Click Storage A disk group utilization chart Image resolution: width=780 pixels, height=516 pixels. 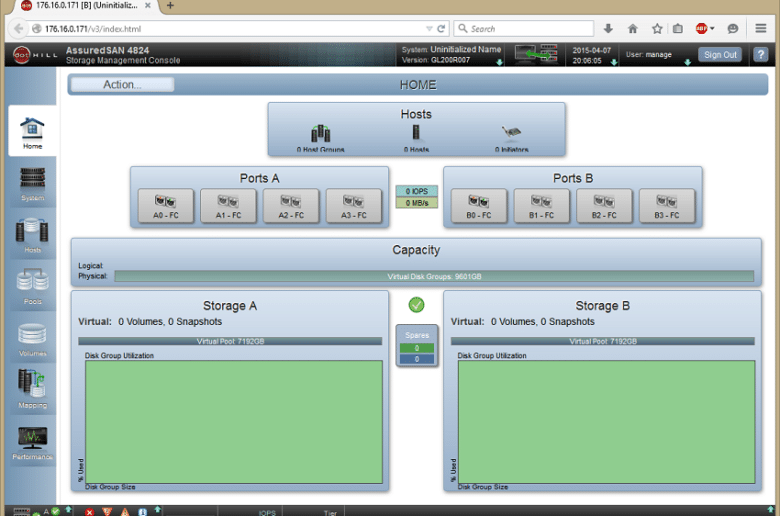pyautogui.click(x=234, y=422)
